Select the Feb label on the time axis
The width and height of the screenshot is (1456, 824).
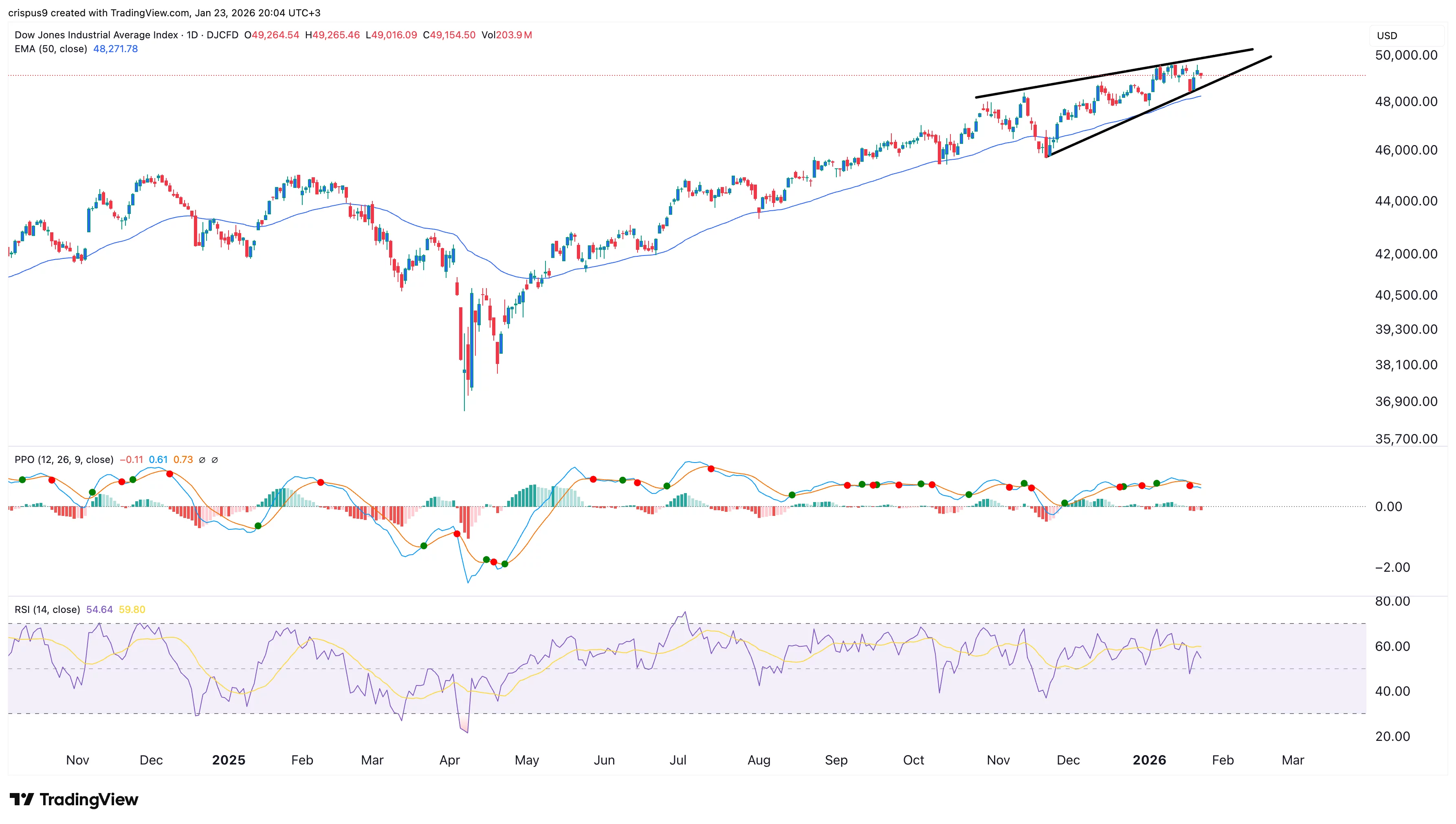tap(1222, 760)
